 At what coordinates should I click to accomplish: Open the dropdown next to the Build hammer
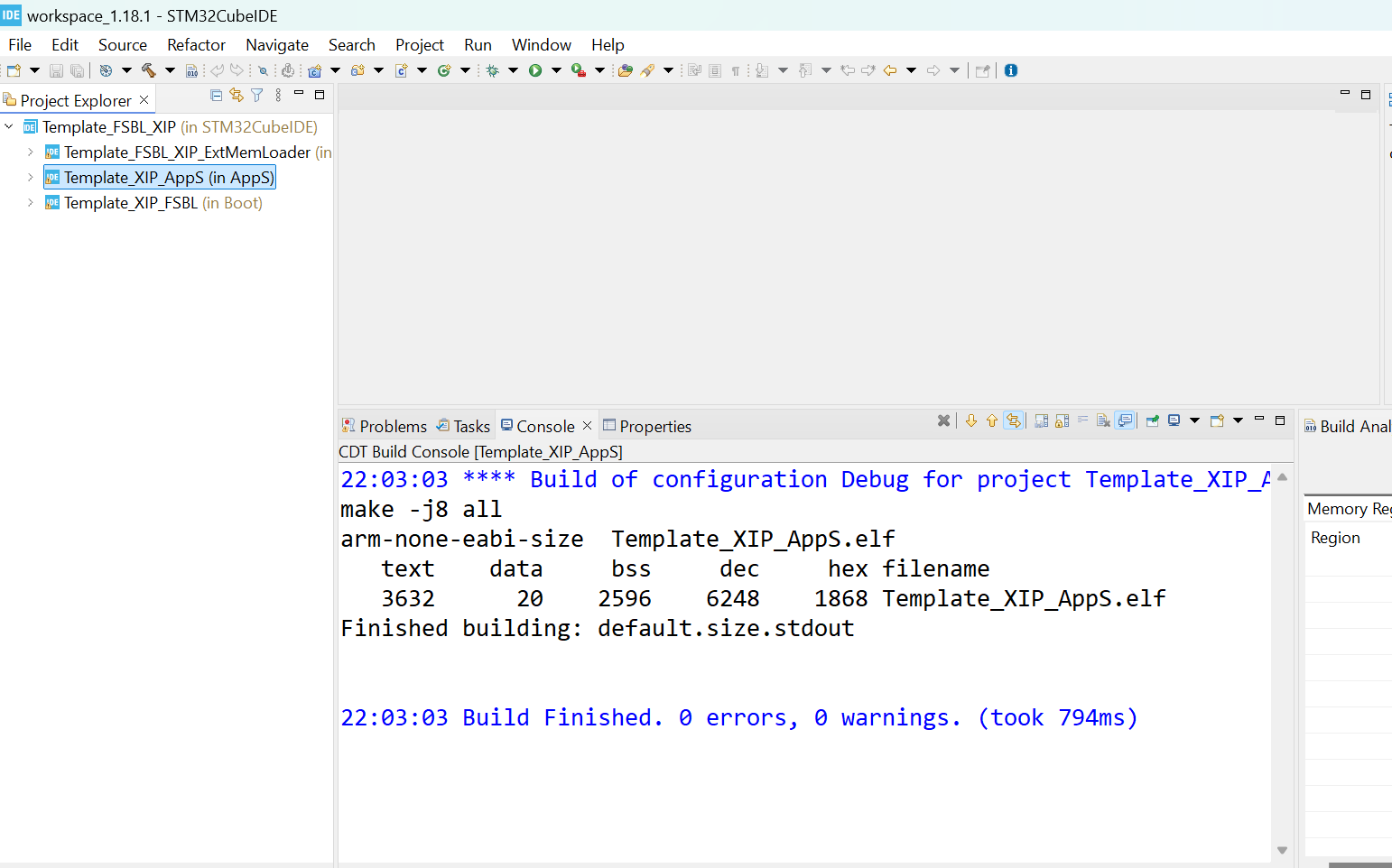click(170, 70)
